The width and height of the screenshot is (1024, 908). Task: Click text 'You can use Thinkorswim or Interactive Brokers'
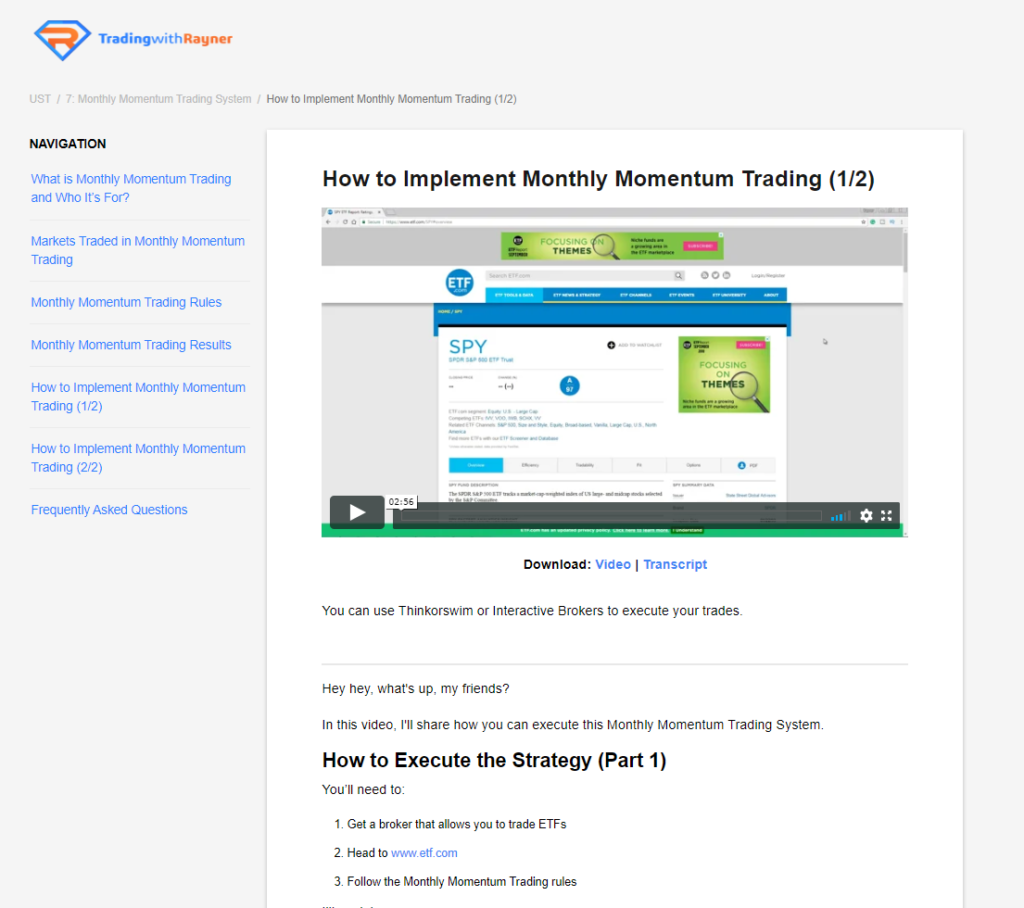pos(462,611)
